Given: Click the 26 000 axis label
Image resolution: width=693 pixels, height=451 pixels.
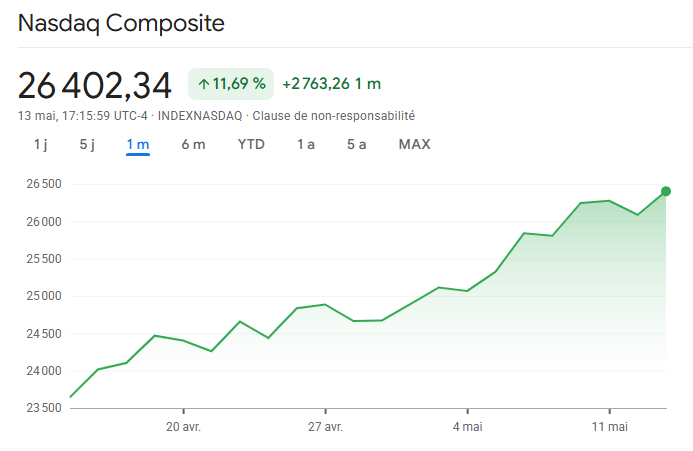Looking at the screenshot, I should [x=44, y=222].
